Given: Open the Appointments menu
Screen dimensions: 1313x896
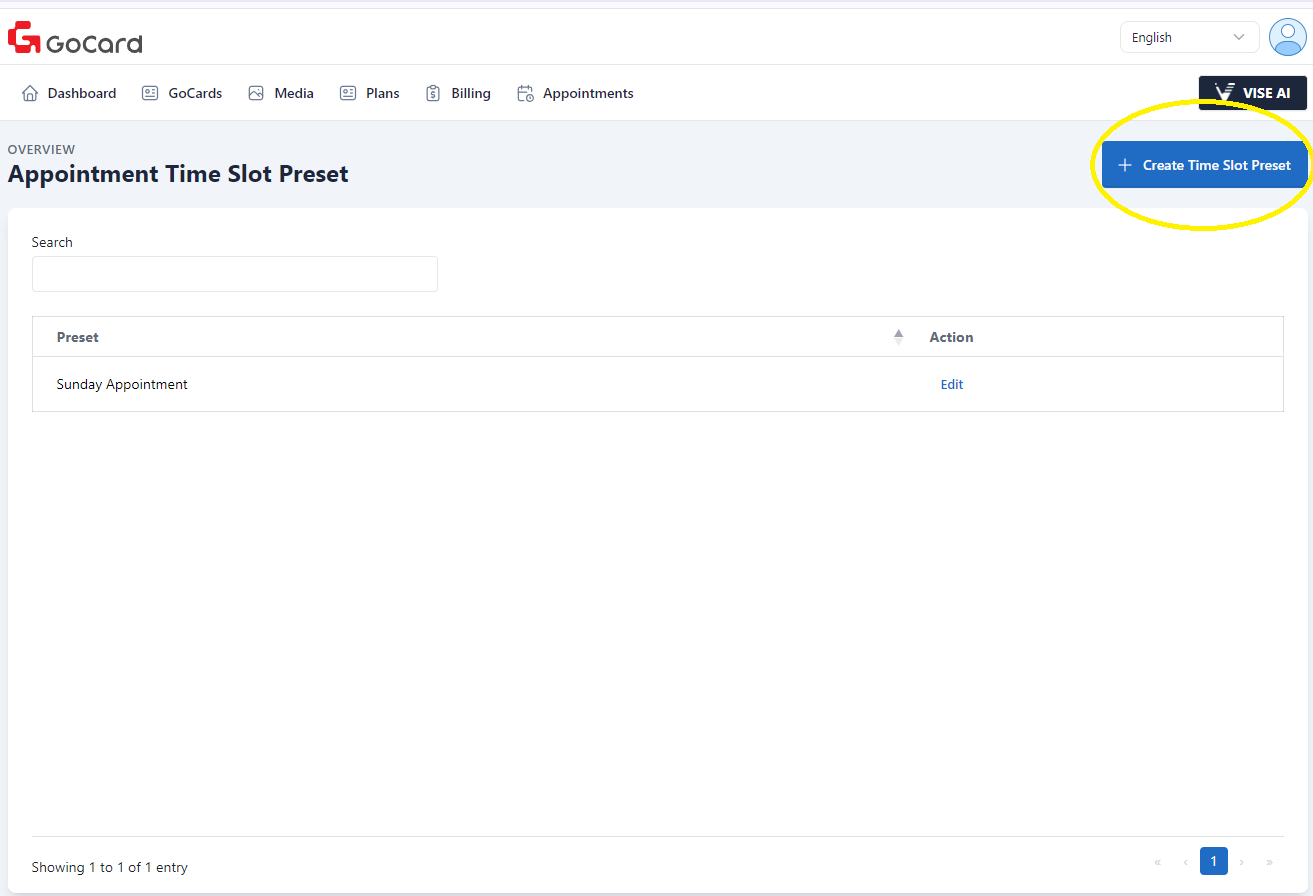Looking at the screenshot, I should click(x=588, y=93).
